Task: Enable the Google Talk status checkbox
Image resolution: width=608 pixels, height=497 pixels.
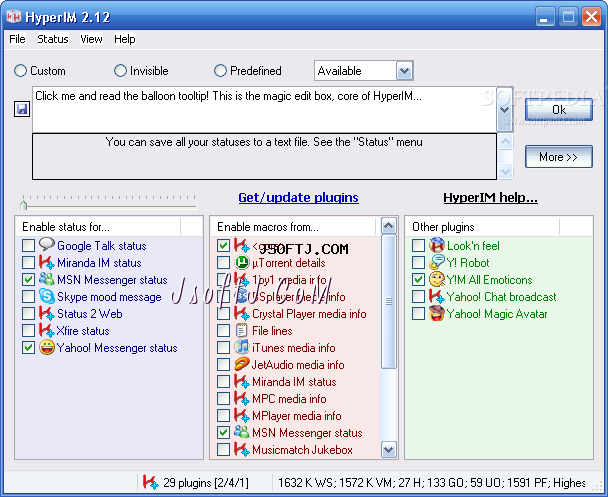Action: click(x=28, y=245)
